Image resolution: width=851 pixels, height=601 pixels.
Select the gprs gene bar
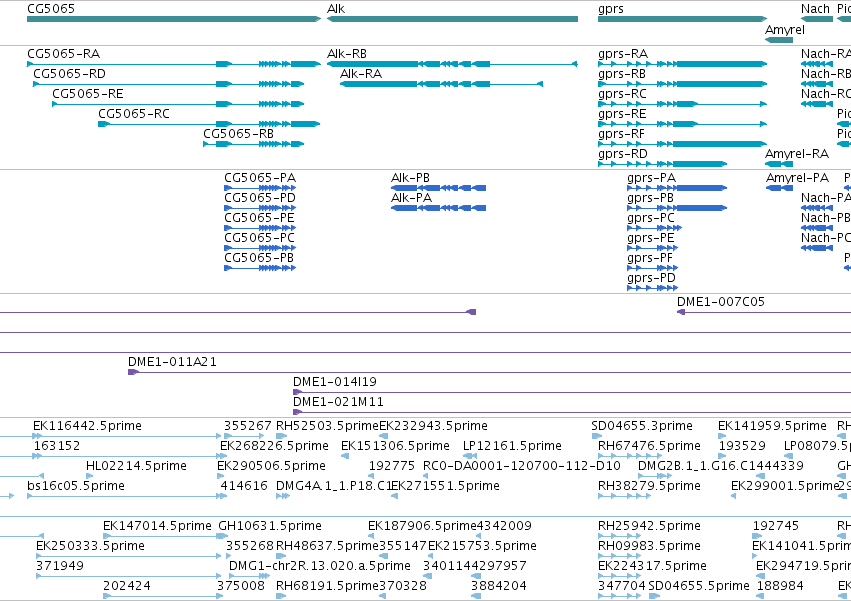(682, 19)
